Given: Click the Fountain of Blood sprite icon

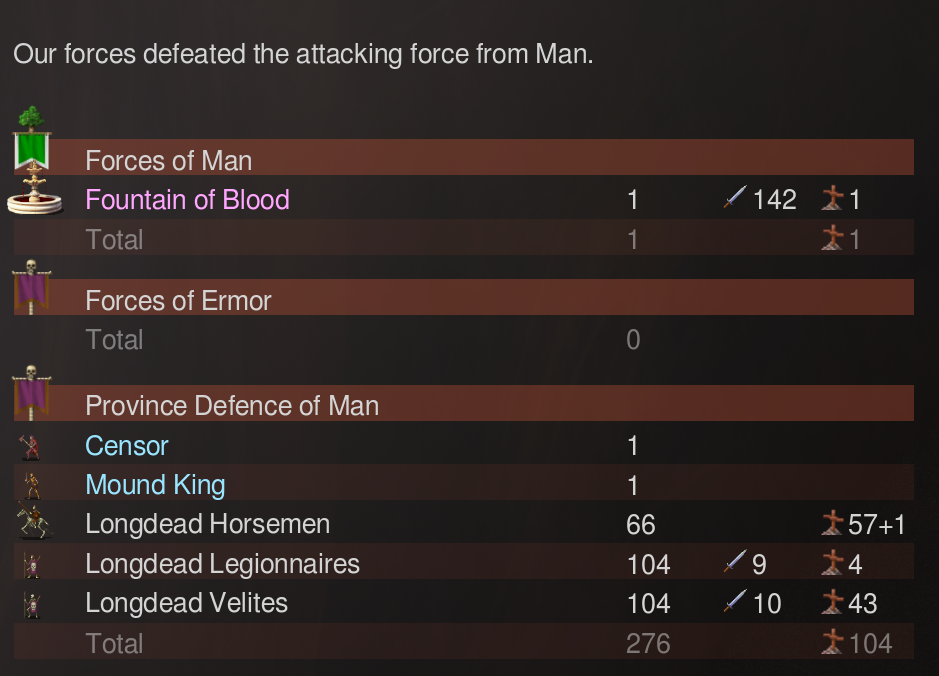Looking at the screenshot, I should click(x=33, y=198).
